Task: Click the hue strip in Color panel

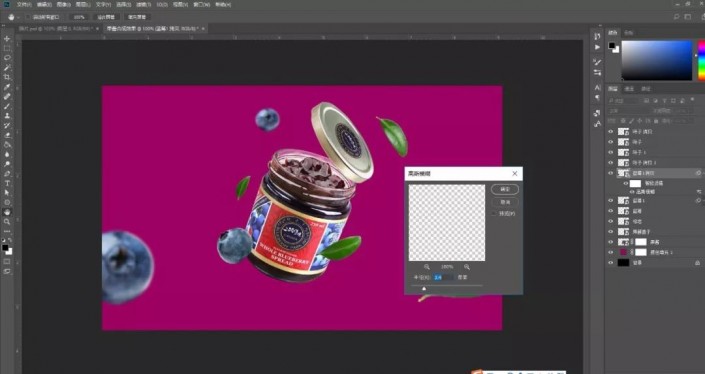Action: pos(701,60)
